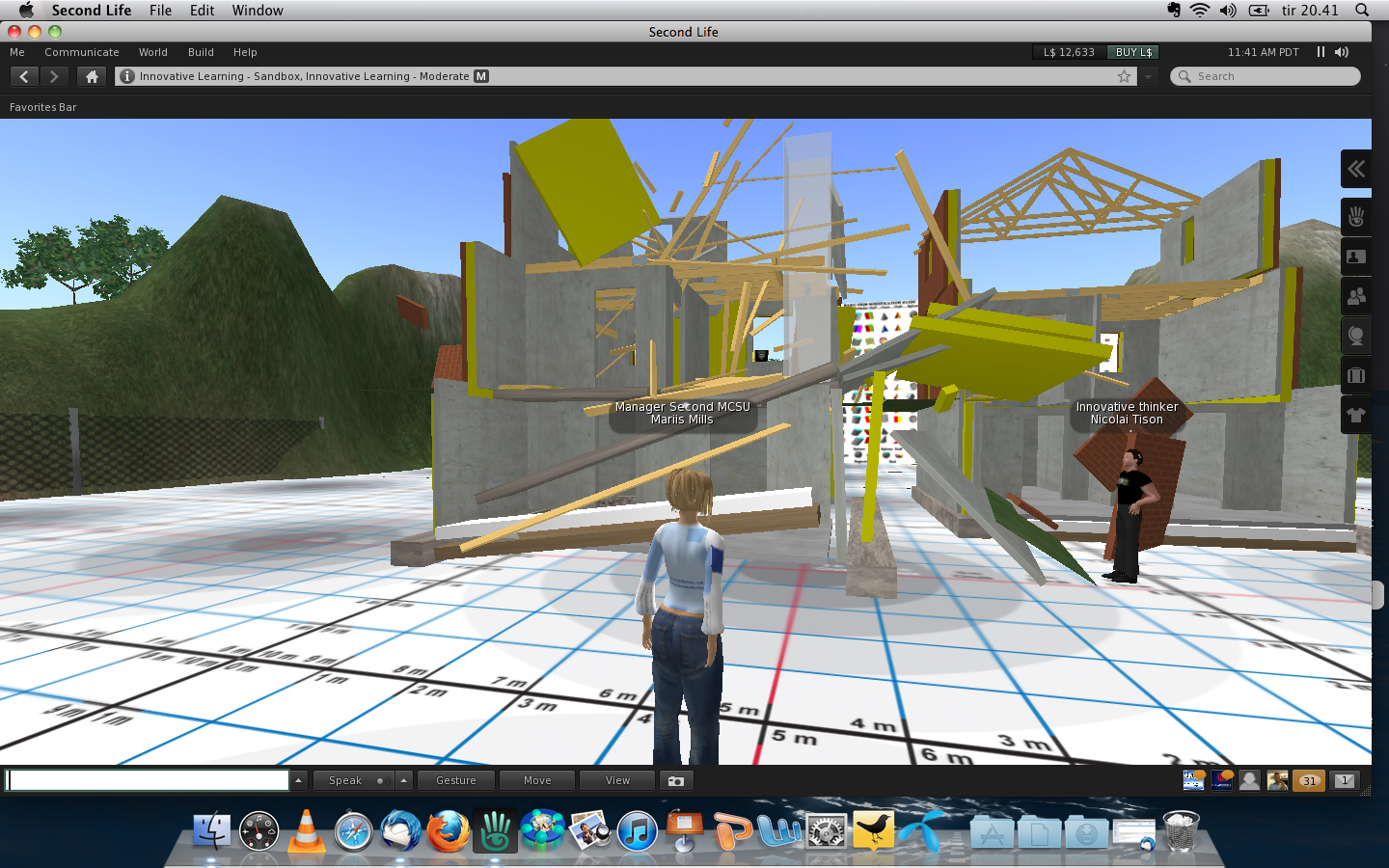Viewport: 1389px width, 868px height.
Task: Click the Home location icon in navigation bar
Action: tap(92, 76)
